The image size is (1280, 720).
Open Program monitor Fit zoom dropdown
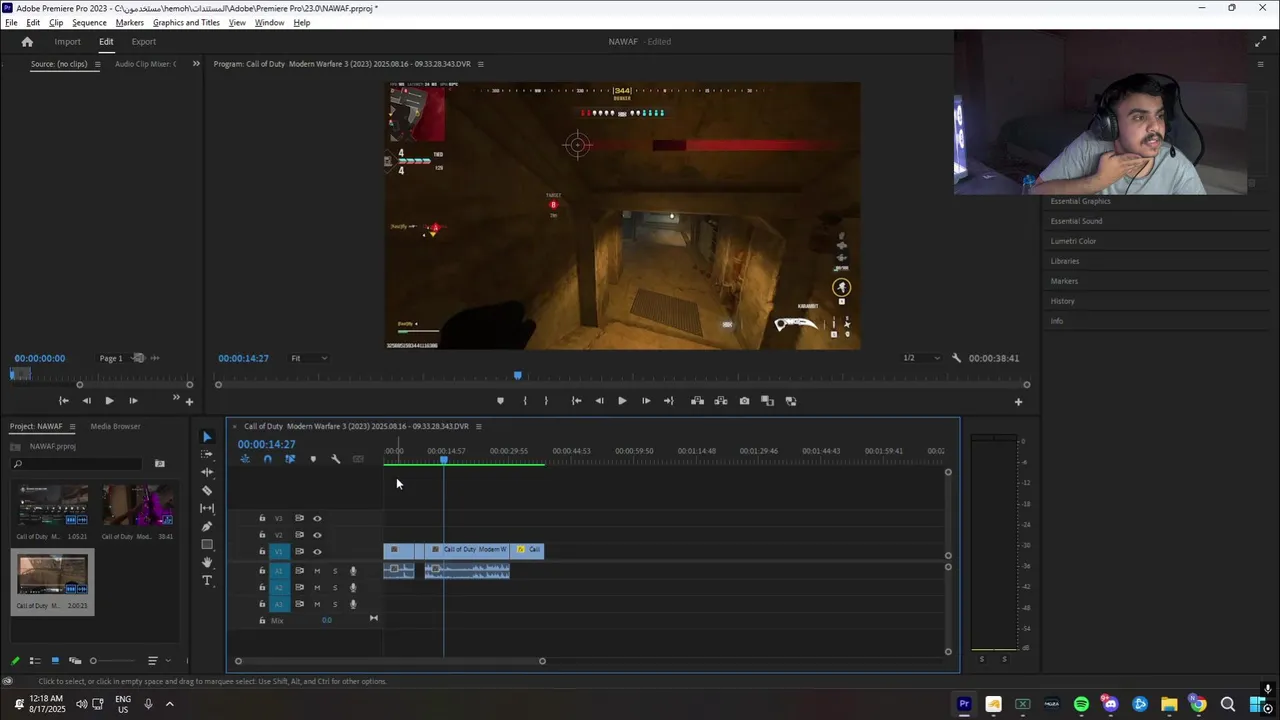point(309,358)
